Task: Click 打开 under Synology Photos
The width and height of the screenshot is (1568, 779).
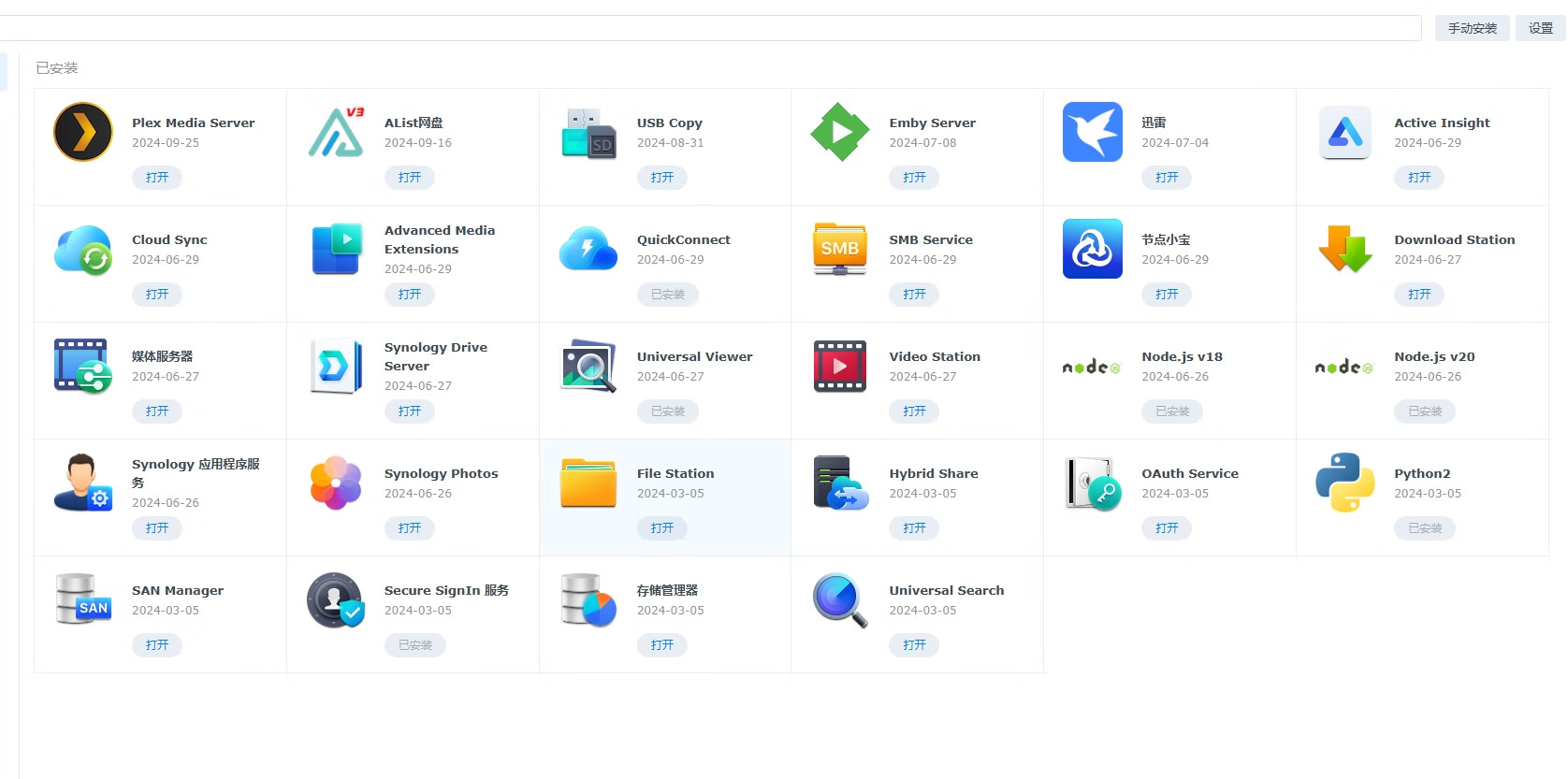Action: pyautogui.click(x=410, y=527)
